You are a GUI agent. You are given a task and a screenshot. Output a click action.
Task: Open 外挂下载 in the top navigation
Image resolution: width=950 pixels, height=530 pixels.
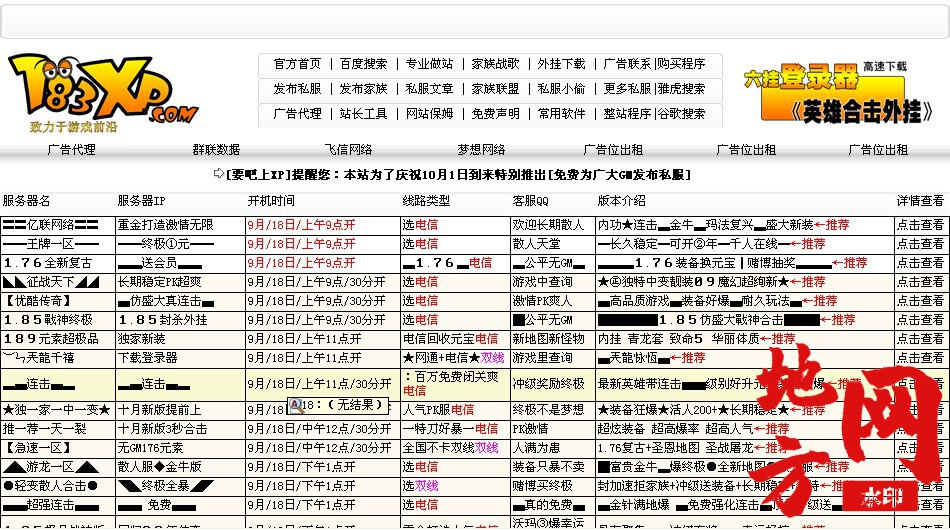[x=561, y=64]
